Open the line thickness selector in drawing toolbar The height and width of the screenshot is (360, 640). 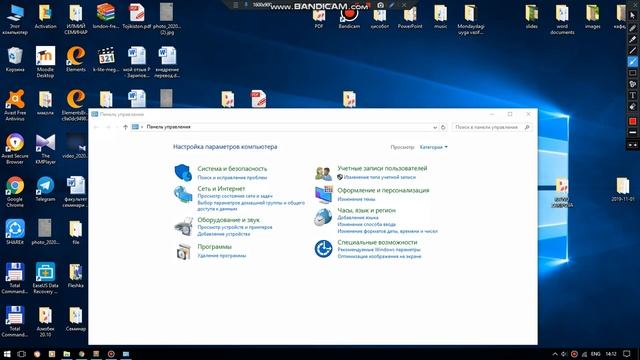[x=632, y=133]
